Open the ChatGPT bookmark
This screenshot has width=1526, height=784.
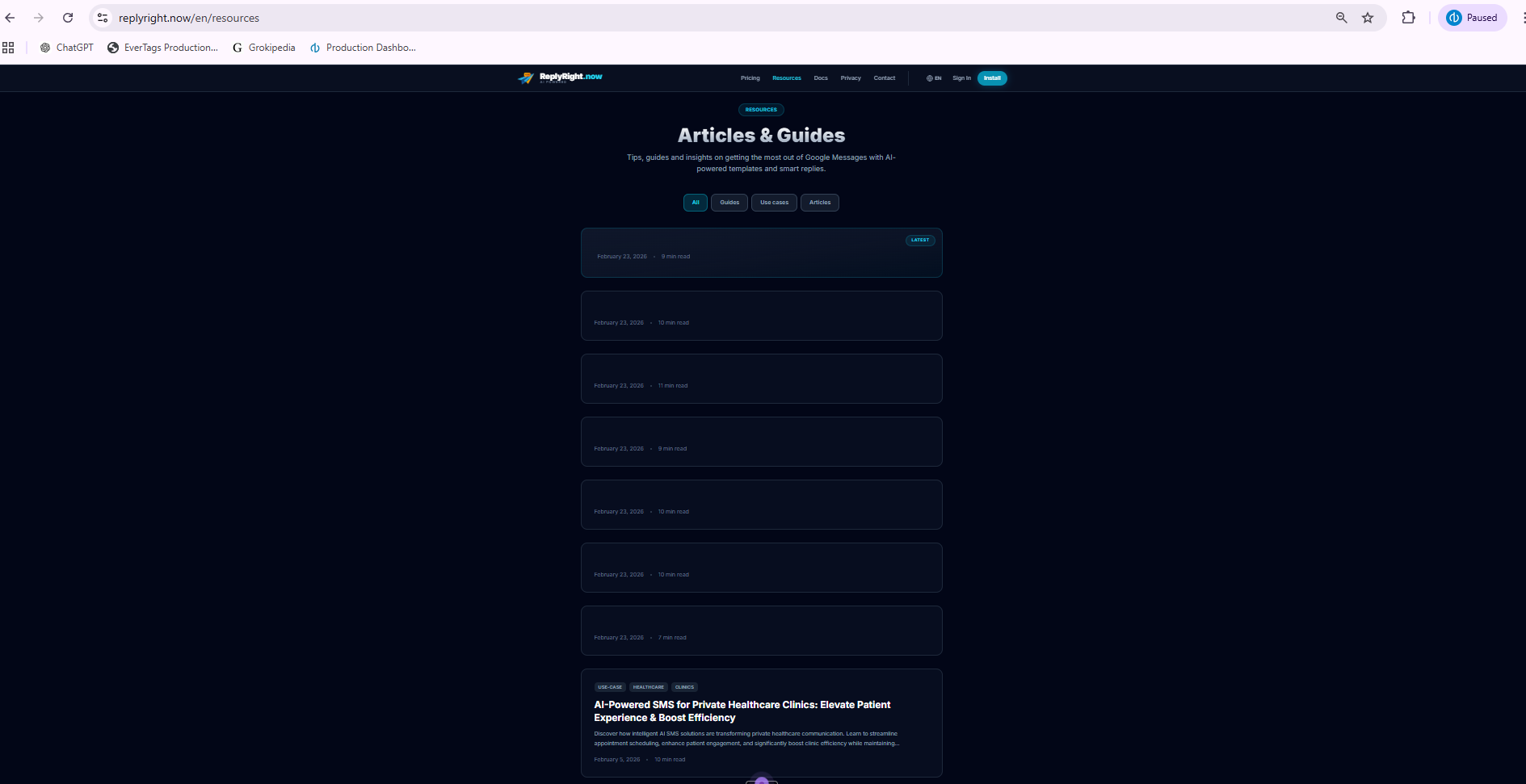(x=67, y=48)
